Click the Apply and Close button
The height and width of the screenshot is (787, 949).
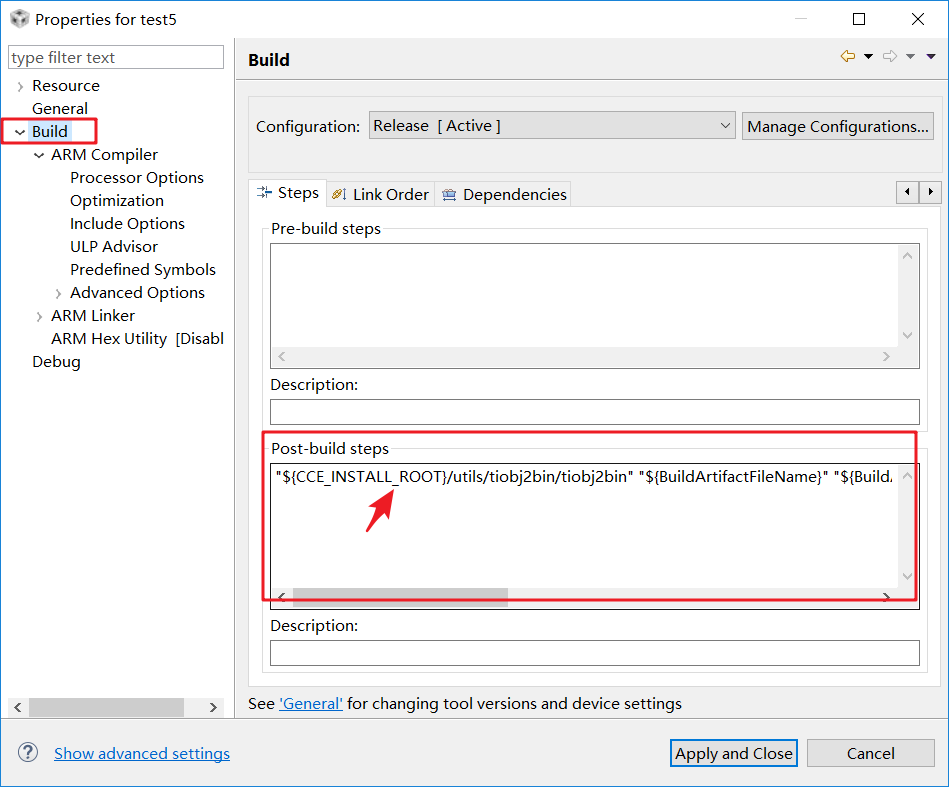tap(733, 753)
